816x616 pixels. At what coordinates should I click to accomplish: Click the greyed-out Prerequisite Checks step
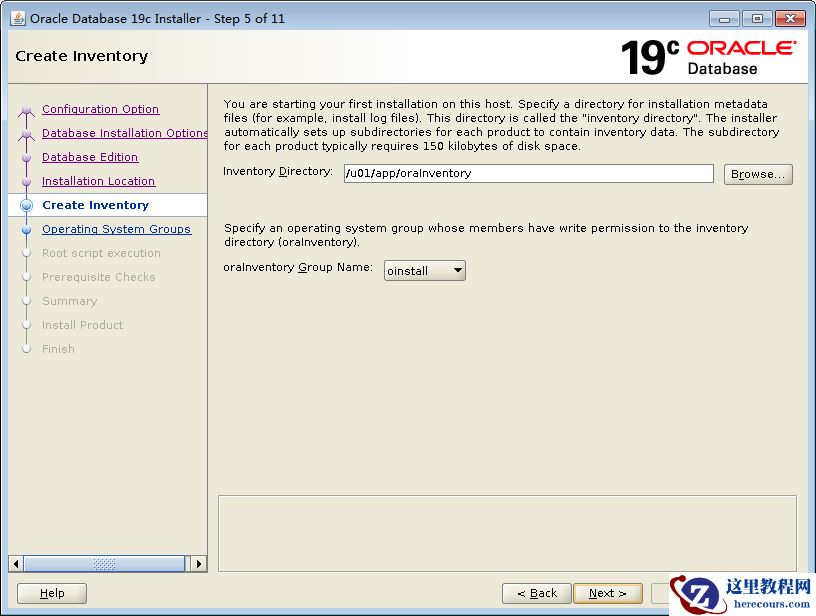(98, 277)
